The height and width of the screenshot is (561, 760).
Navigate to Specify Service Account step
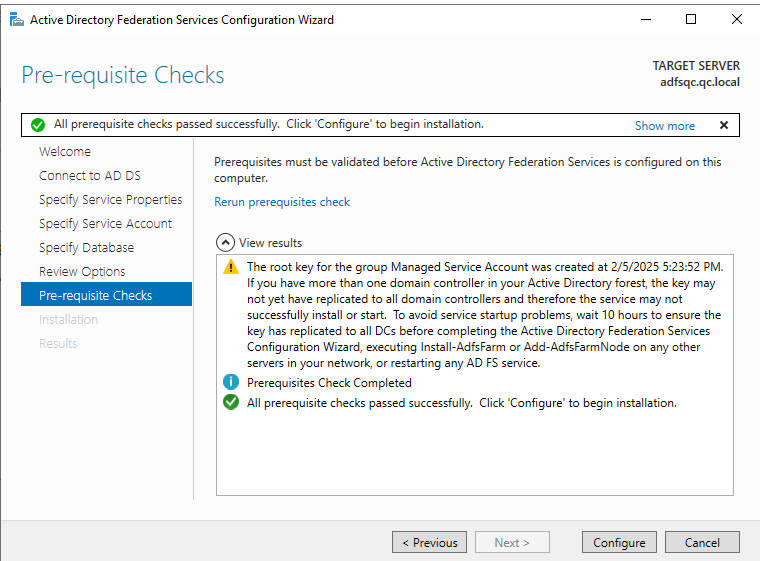pyautogui.click(x=105, y=224)
